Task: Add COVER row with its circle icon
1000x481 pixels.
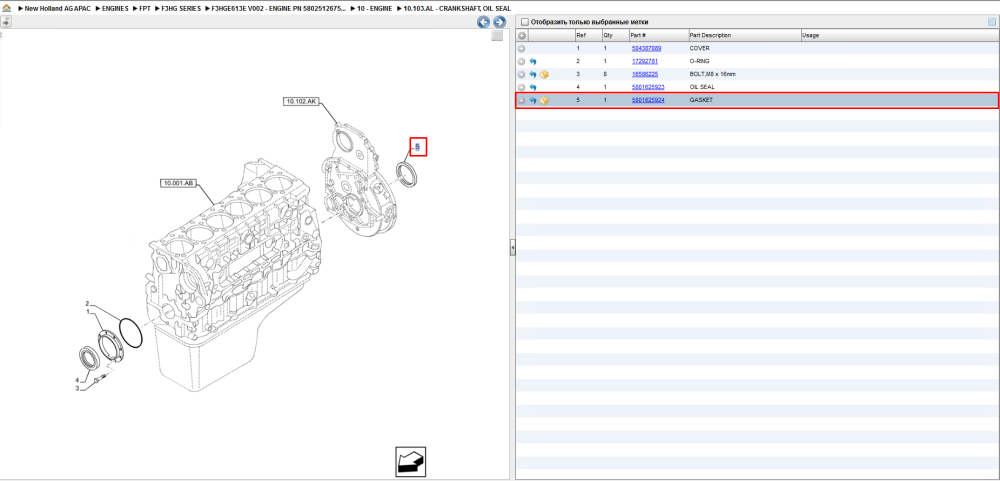Action: click(x=521, y=48)
